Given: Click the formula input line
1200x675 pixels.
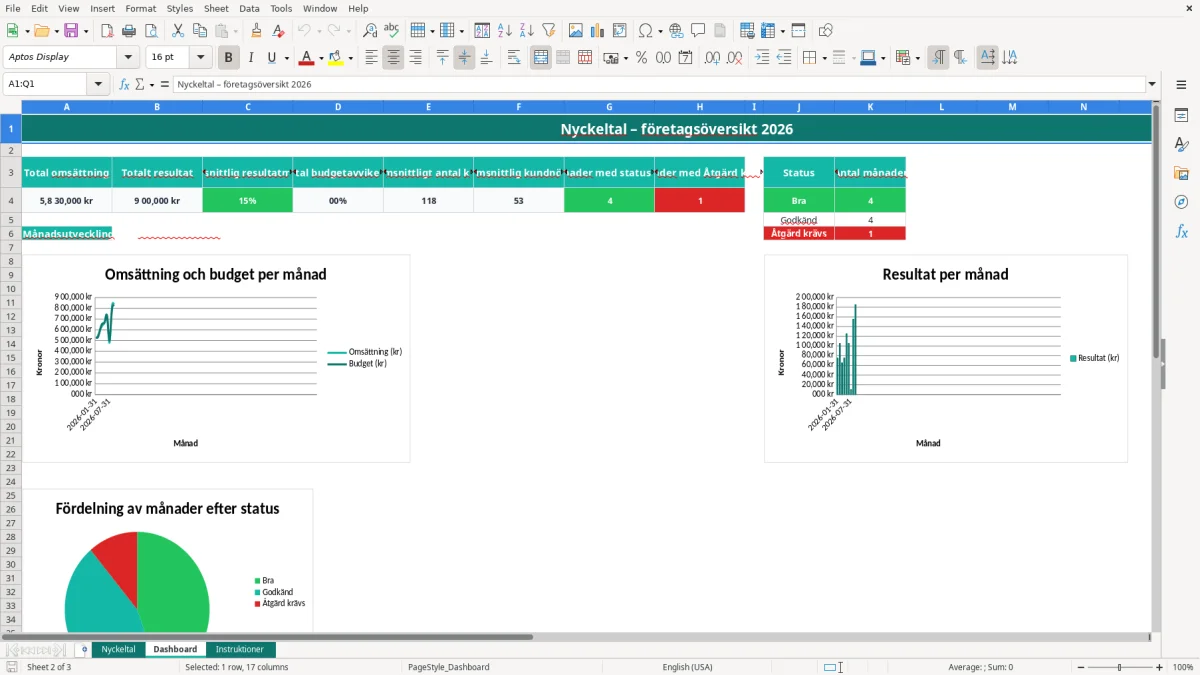Looking at the screenshot, I should pos(659,84).
